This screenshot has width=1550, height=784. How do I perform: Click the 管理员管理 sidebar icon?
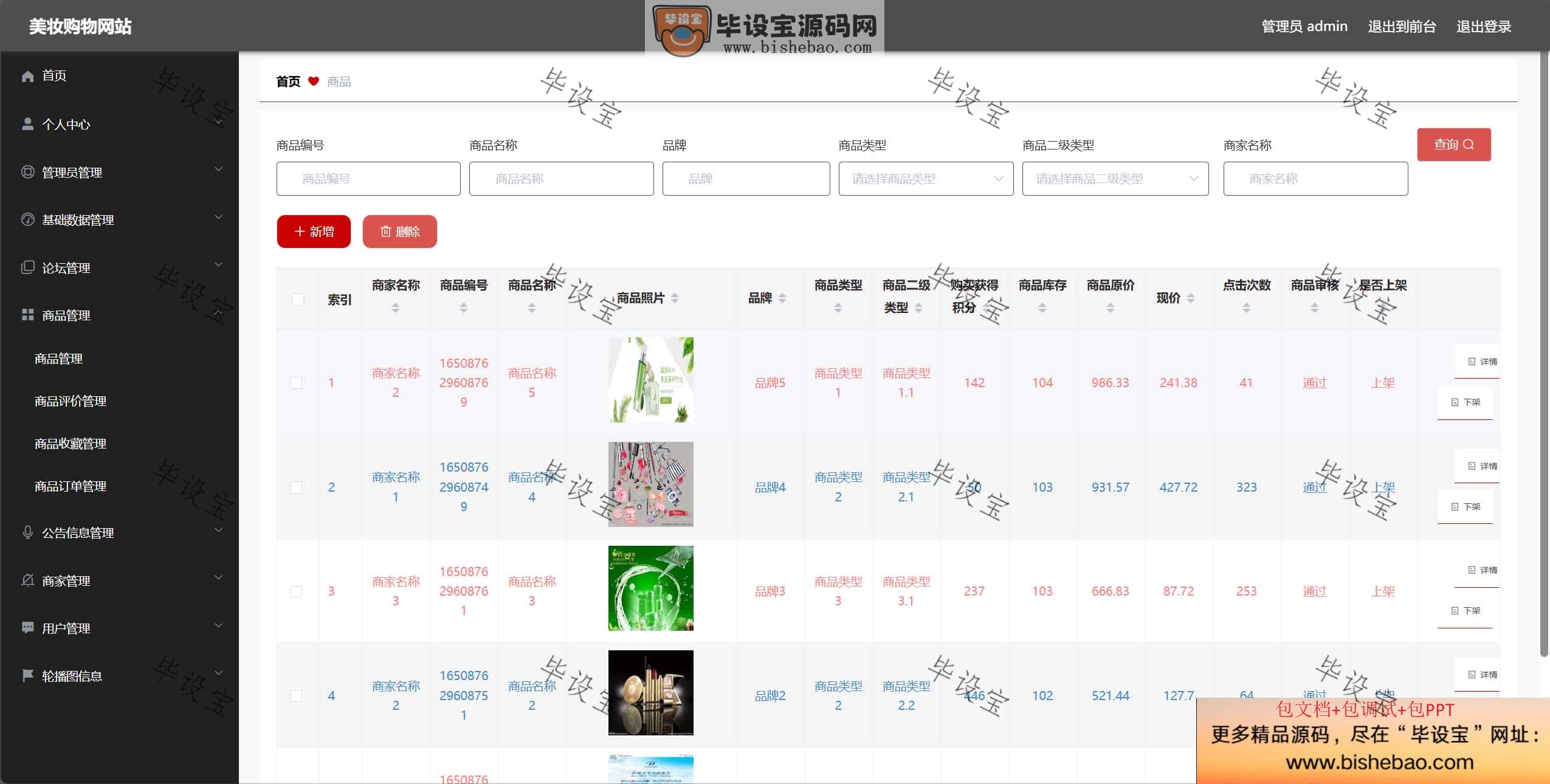click(27, 172)
